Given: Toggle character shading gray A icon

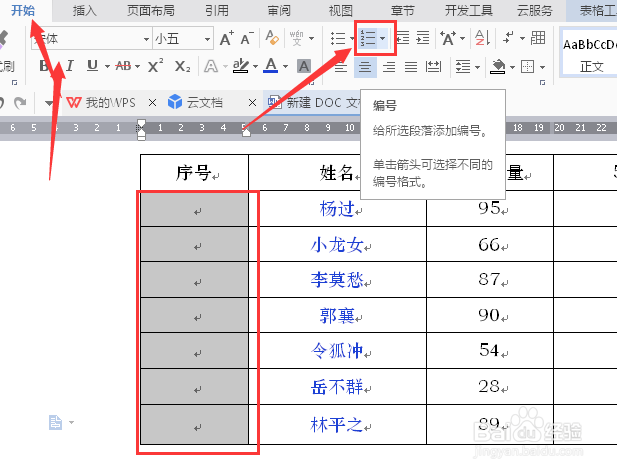Looking at the screenshot, I should [x=304, y=66].
